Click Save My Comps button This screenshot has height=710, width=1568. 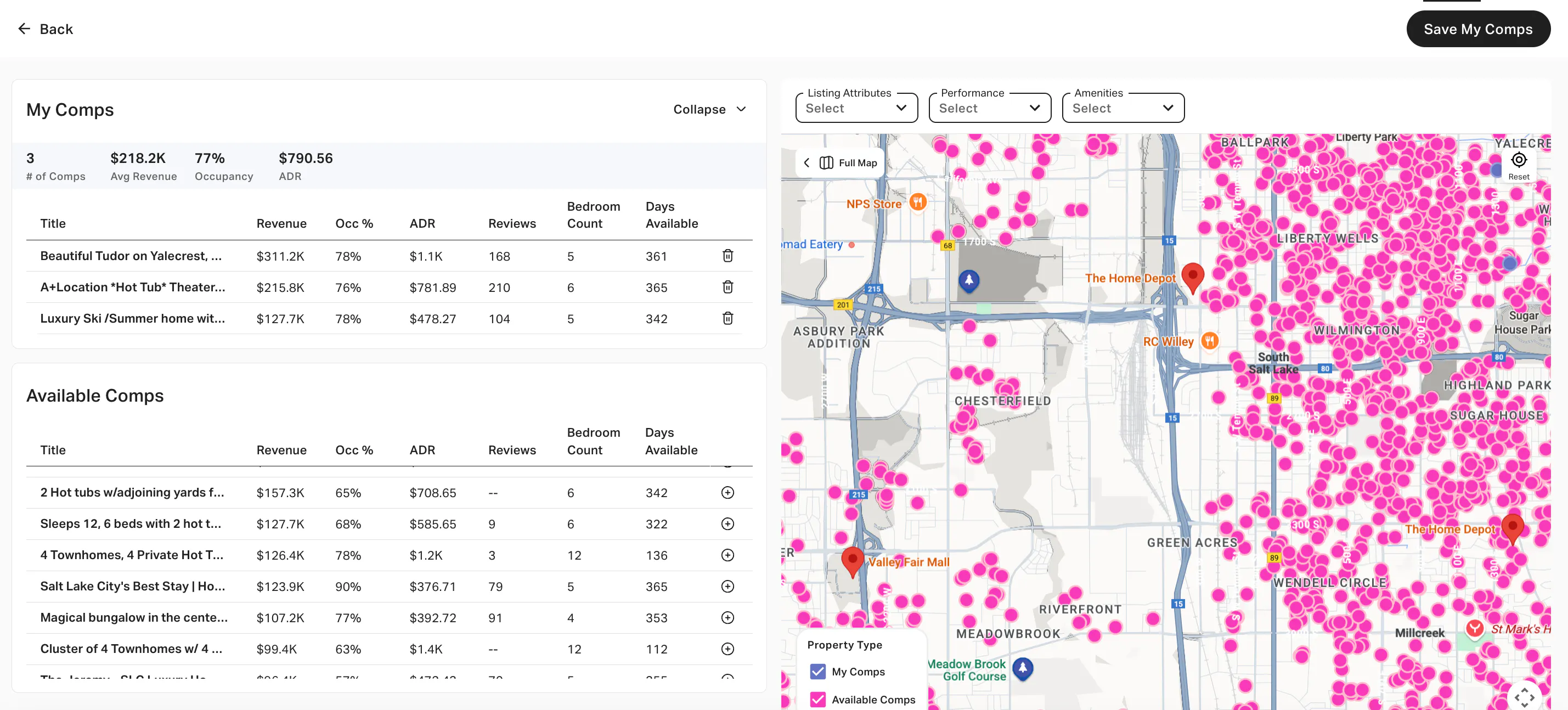pos(1478,29)
